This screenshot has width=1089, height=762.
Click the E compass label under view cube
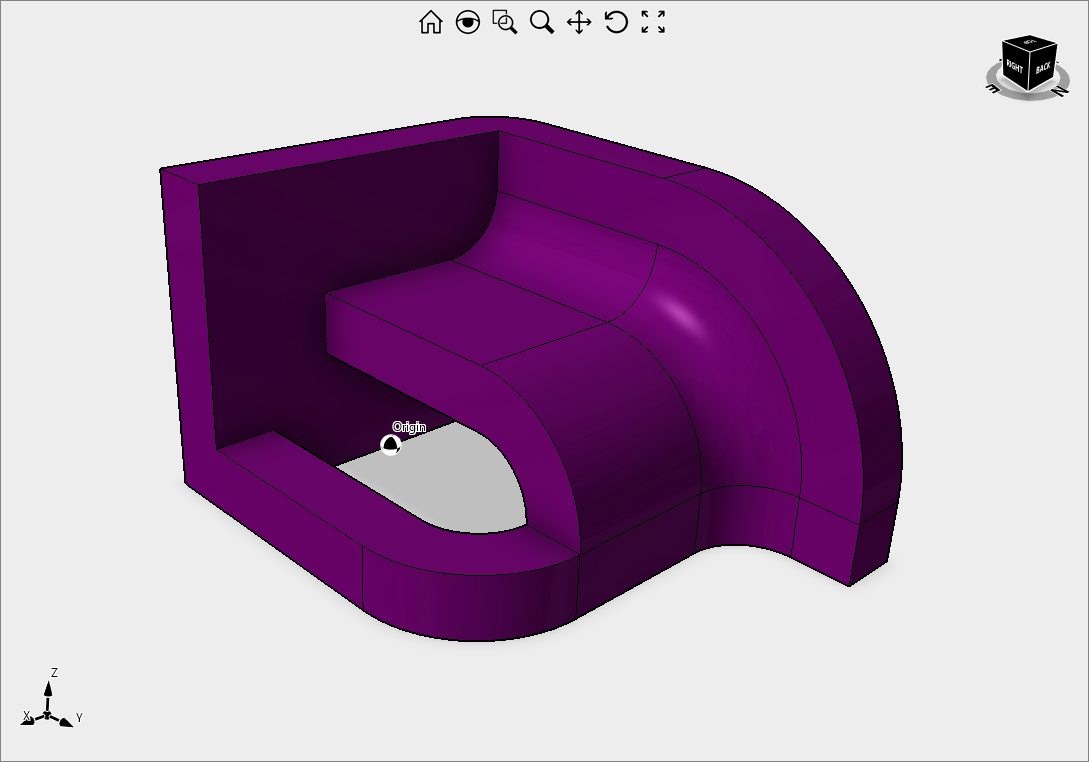993,88
